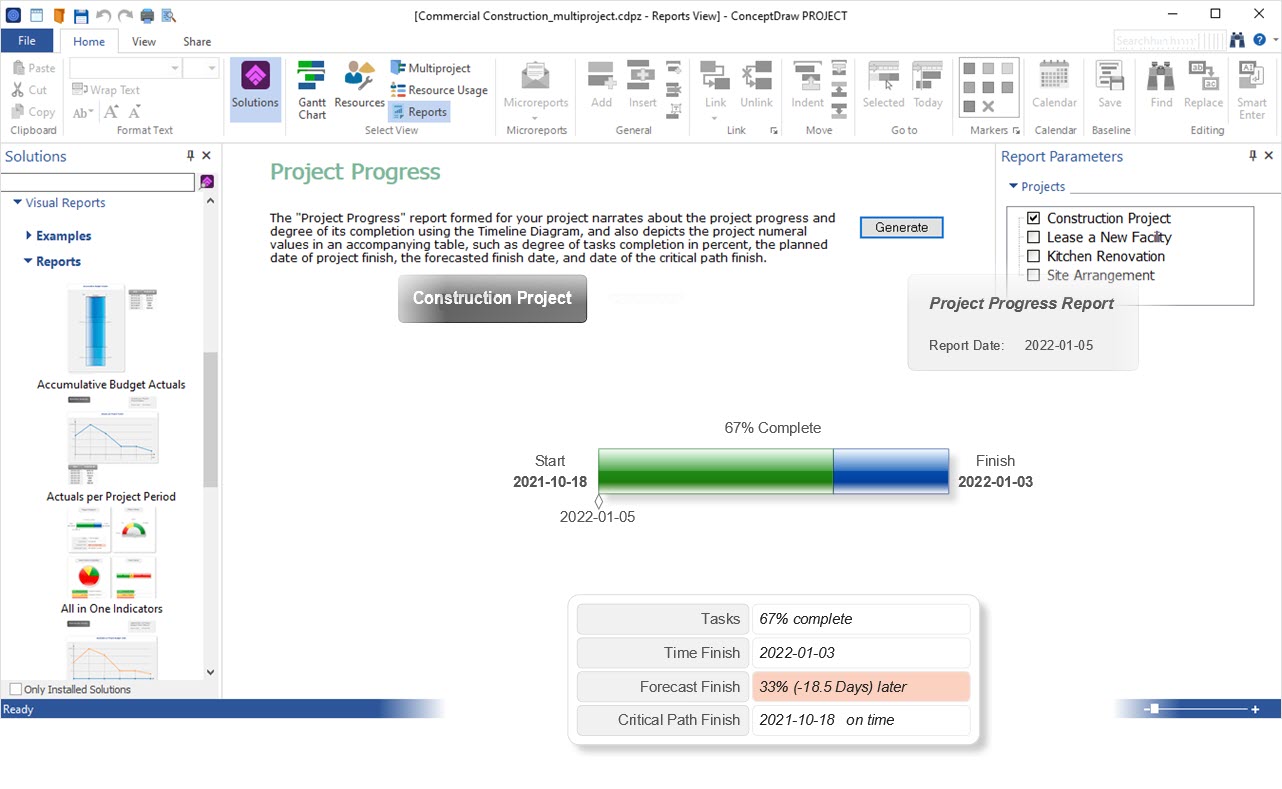Select the Reports view button
The height and width of the screenshot is (789, 1282).
pos(419,112)
